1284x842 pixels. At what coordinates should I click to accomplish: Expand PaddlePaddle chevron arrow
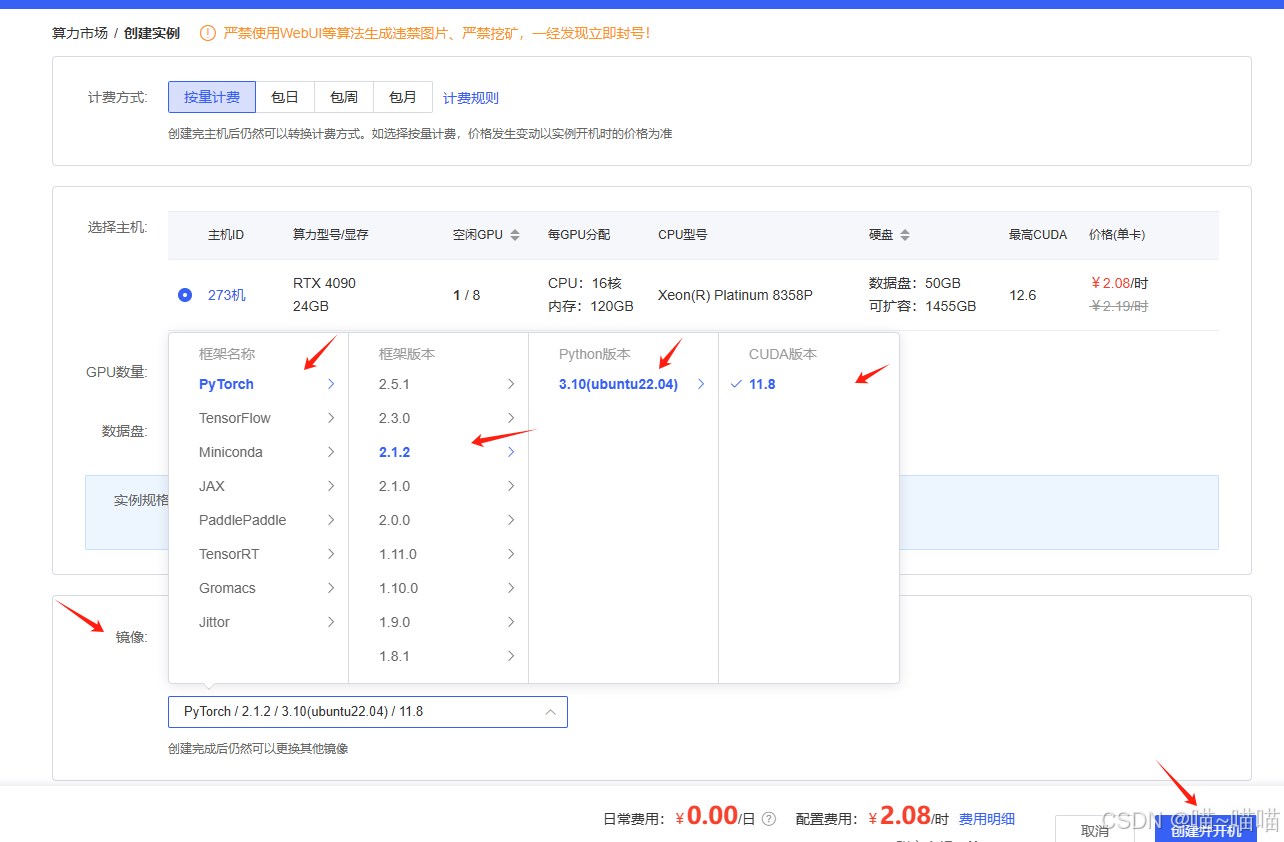click(331, 520)
